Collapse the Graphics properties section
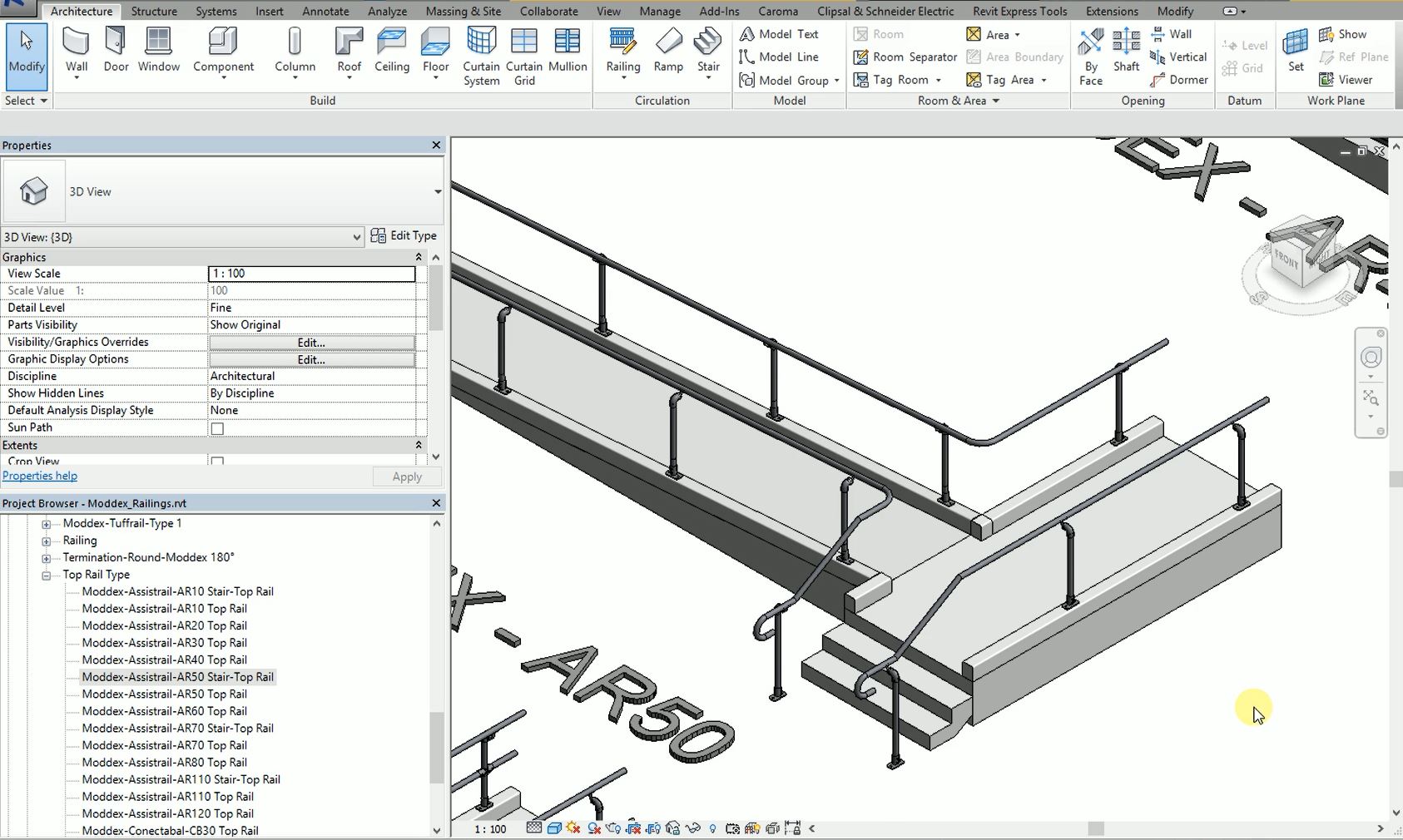1403x840 pixels. click(419, 258)
